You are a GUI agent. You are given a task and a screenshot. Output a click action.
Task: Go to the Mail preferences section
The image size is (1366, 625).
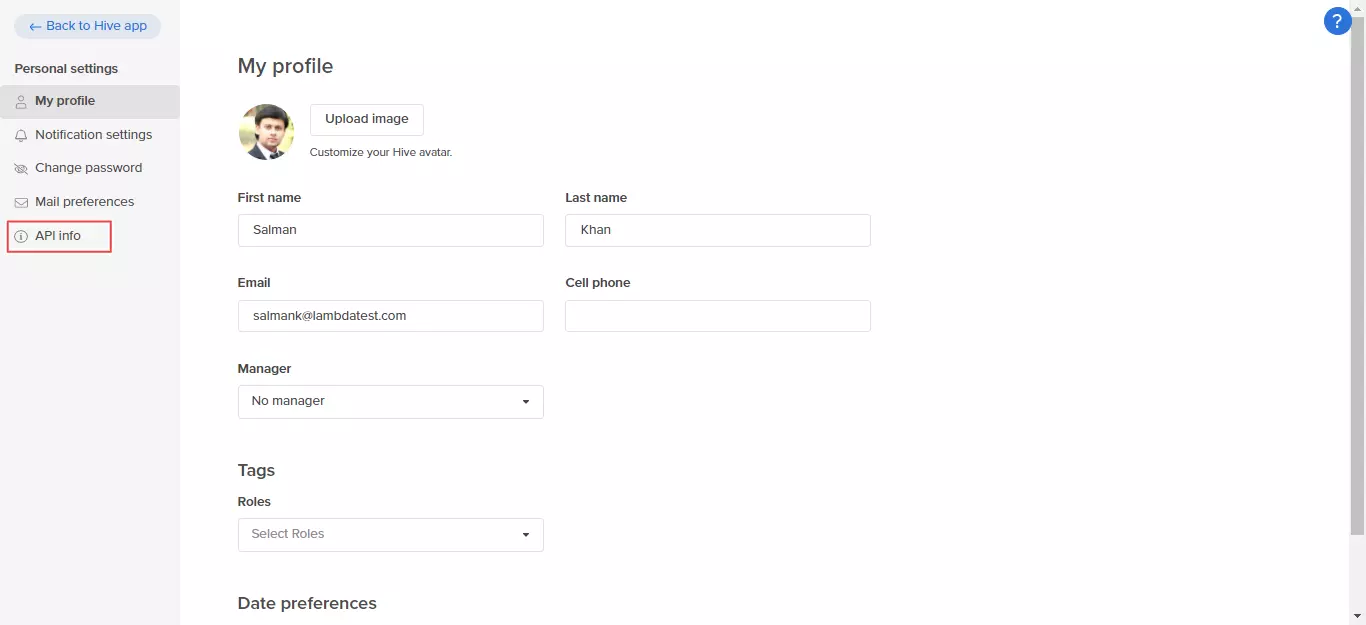(84, 202)
